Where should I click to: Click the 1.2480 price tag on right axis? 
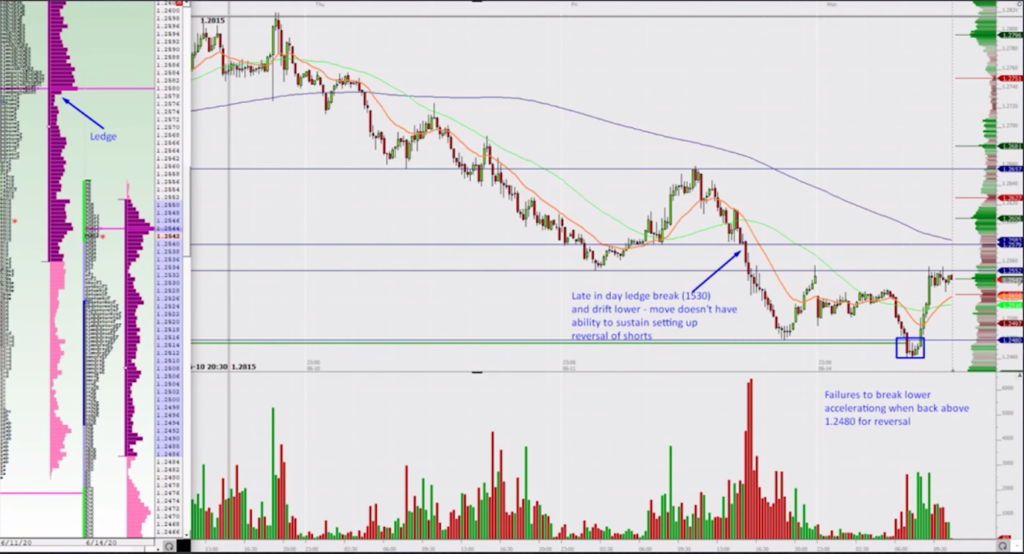1011,341
